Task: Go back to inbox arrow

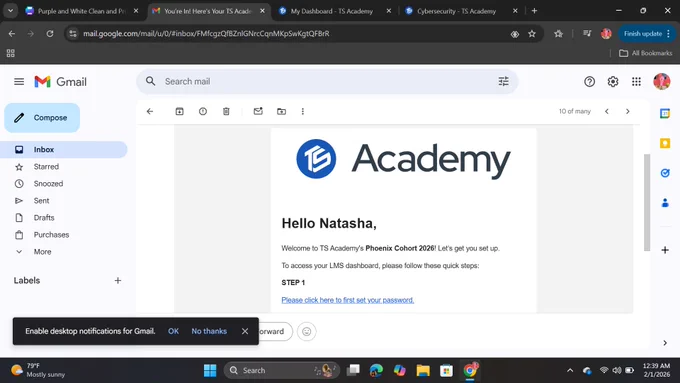Action: click(x=150, y=111)
